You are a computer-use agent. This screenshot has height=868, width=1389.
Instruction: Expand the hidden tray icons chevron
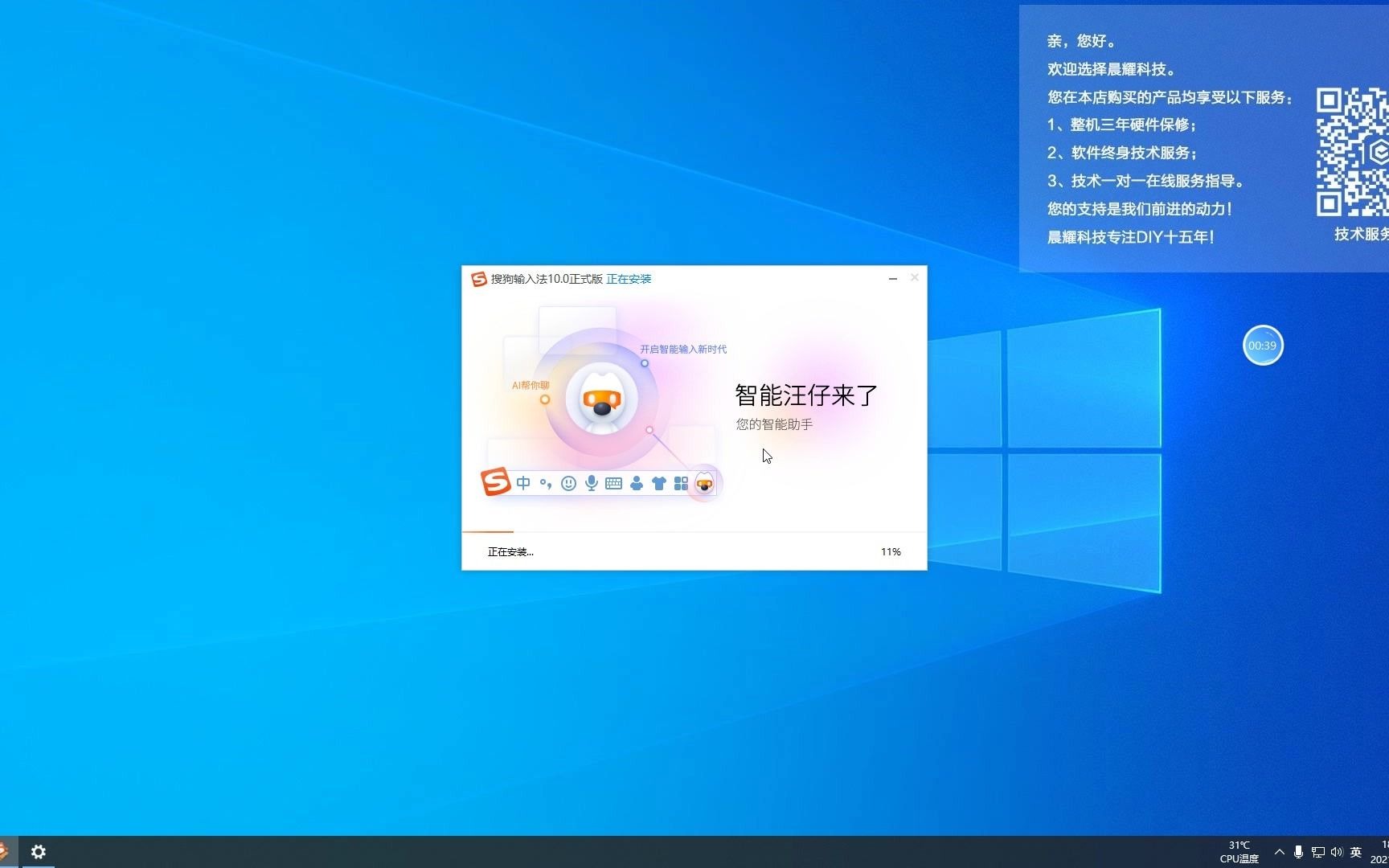(x=1279, y=852)
